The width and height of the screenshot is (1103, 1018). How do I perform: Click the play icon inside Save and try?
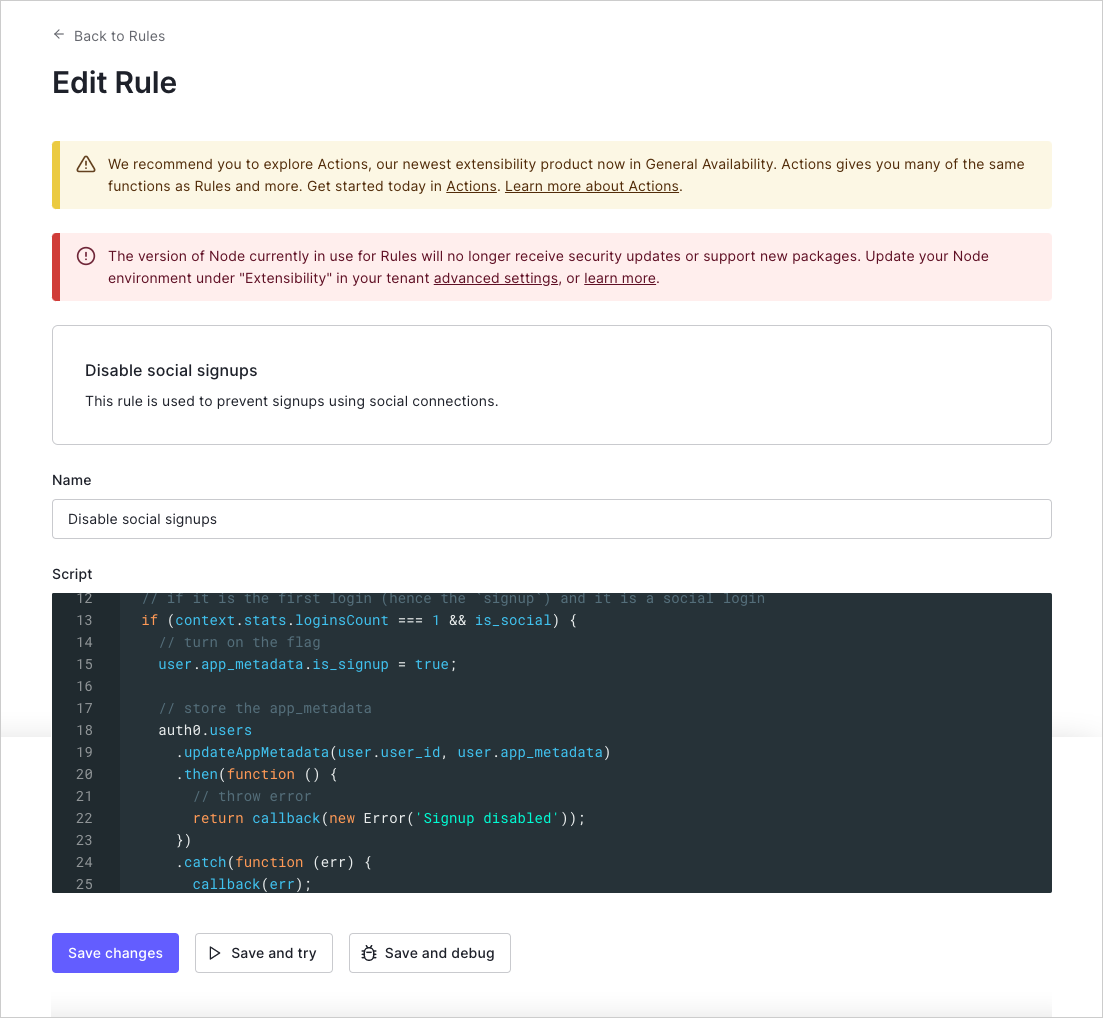tap(215, 952)
